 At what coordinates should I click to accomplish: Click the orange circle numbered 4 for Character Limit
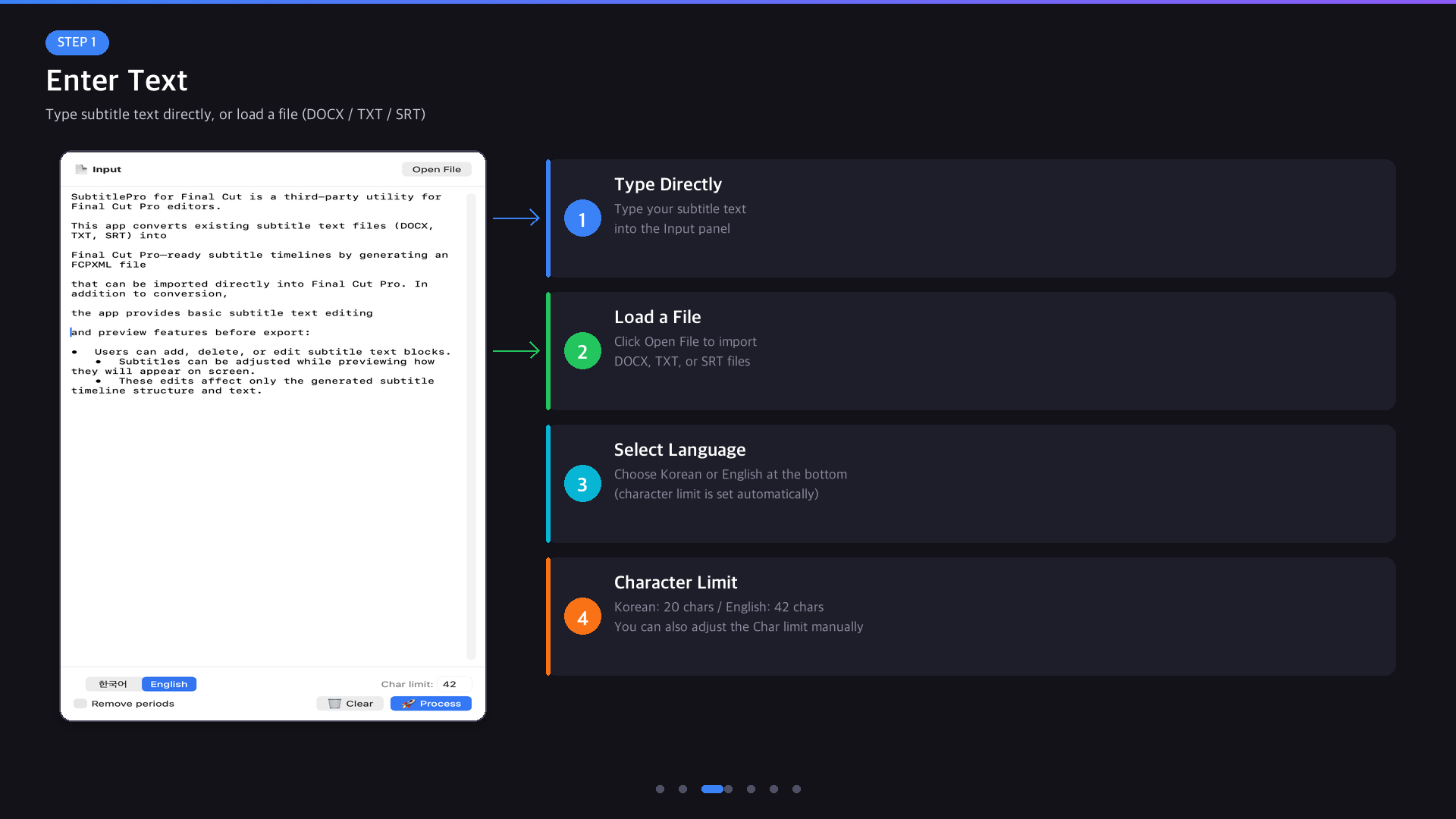pos(582,617)
